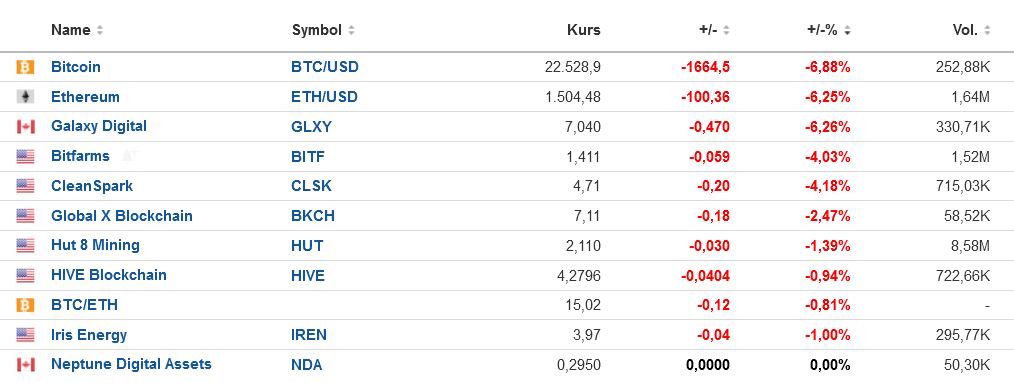
Task: Click the US flag beside CleanSpark
Action: point(25,186)
